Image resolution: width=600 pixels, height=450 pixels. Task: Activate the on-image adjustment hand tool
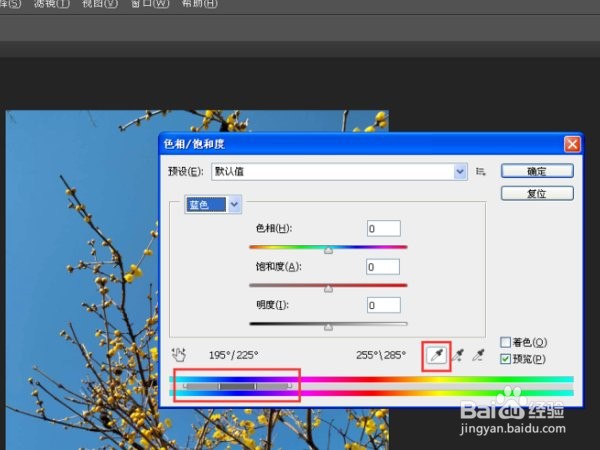coord(179,355)
